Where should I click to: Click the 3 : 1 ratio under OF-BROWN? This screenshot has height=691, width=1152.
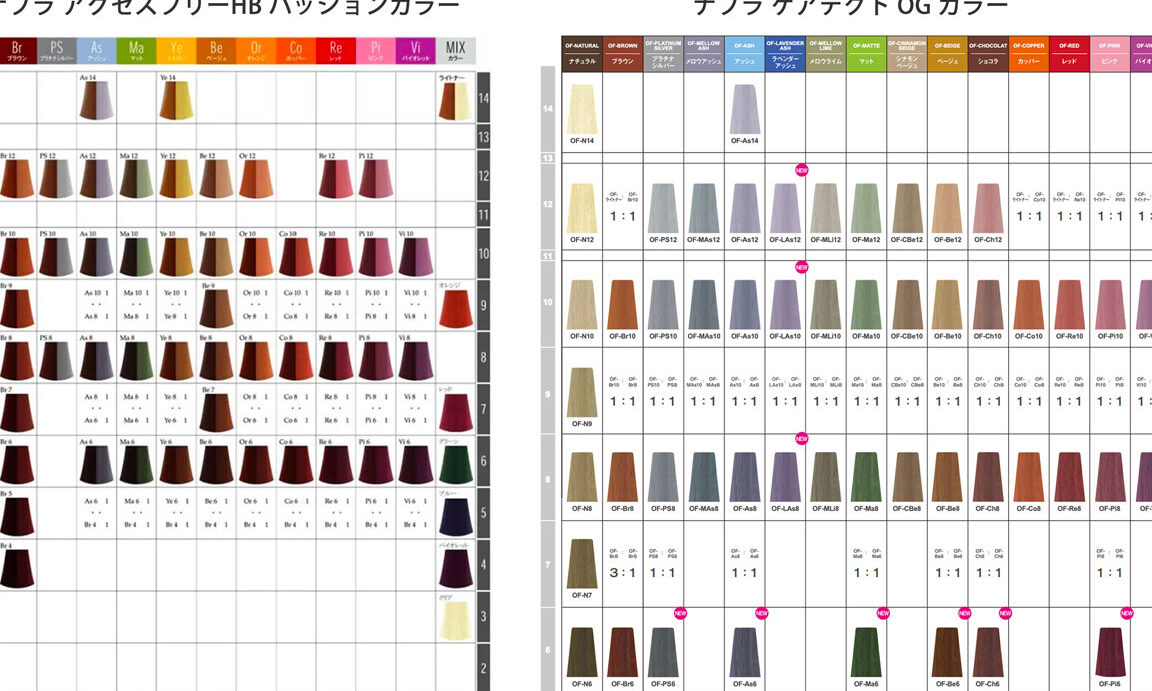click(x=622, y=573)
